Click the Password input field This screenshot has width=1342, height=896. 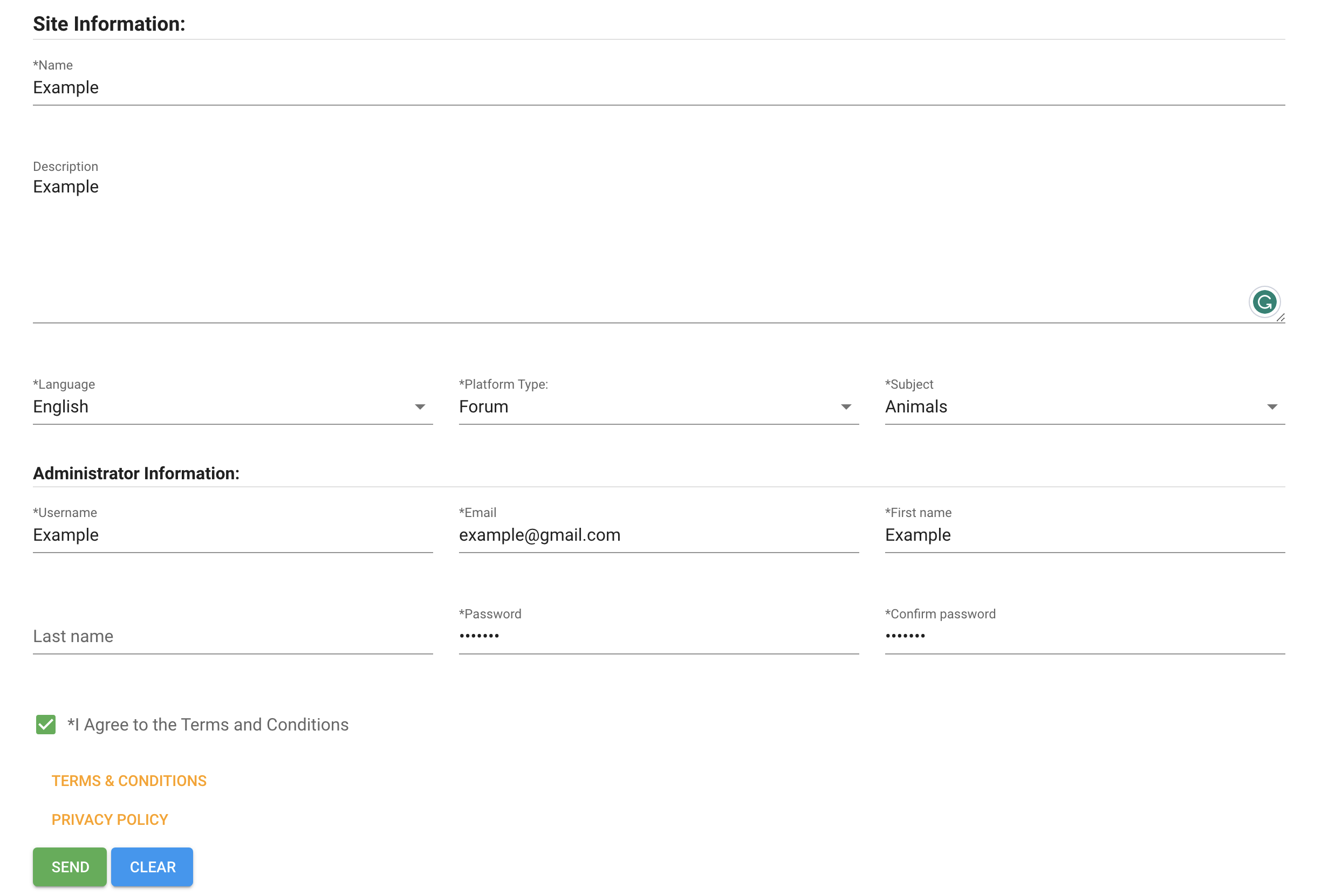pyautogui.click(x=659, y=636)
